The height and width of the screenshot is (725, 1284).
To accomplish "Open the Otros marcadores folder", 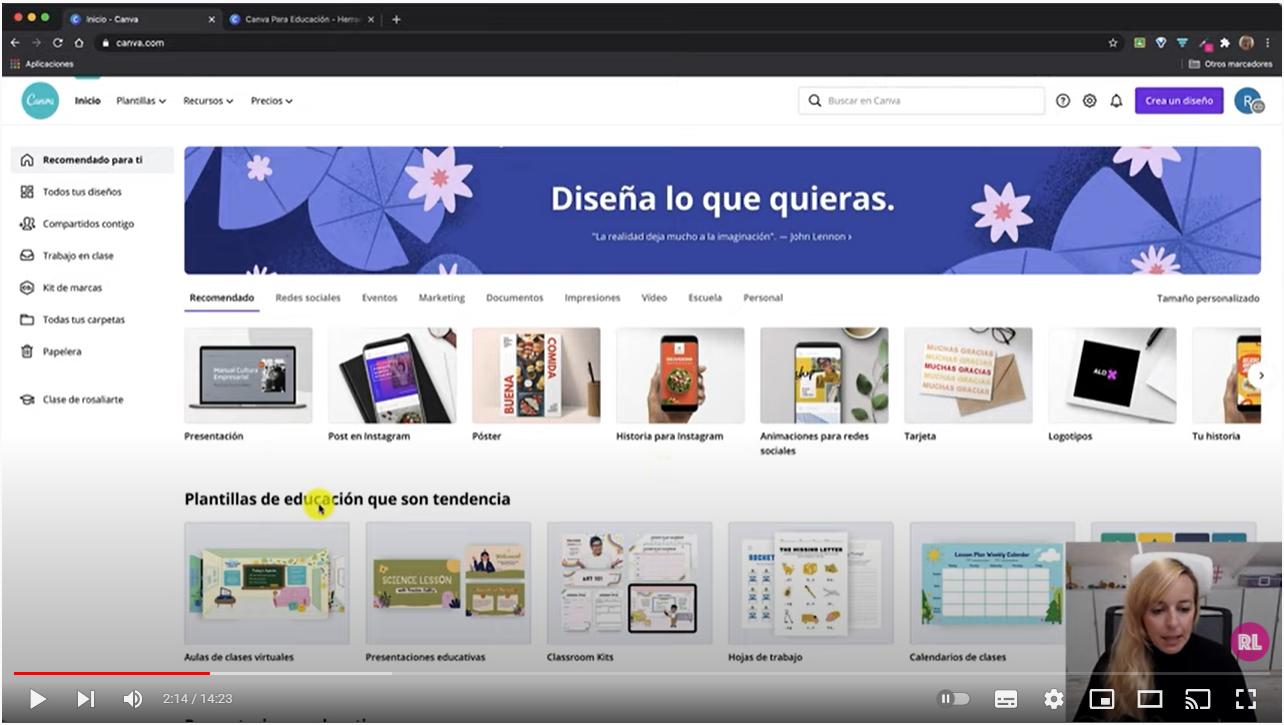I will [x=1230, y=64].
